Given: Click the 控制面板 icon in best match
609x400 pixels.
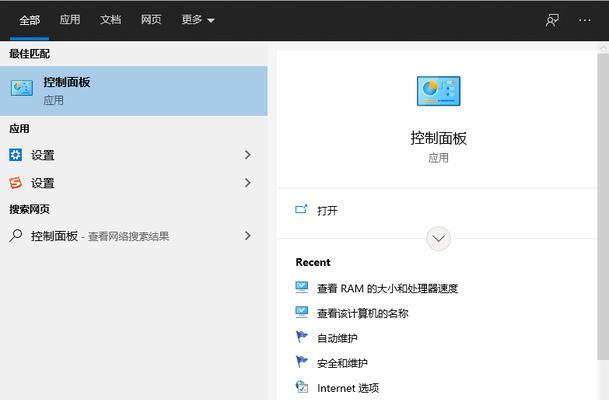Looking at the screenshot, I should point(22,88).
